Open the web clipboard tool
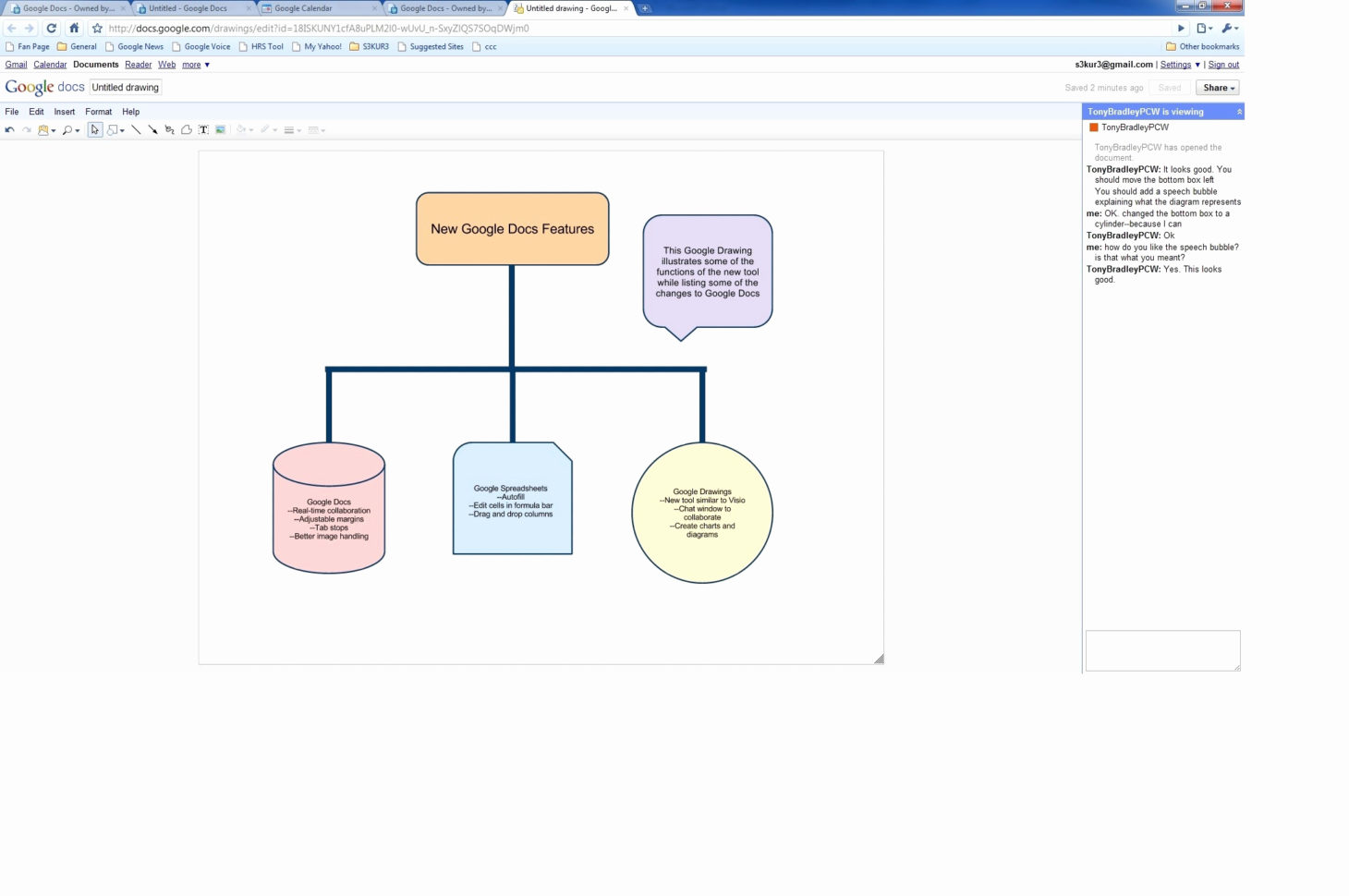1349x896 pixels. 43,130
